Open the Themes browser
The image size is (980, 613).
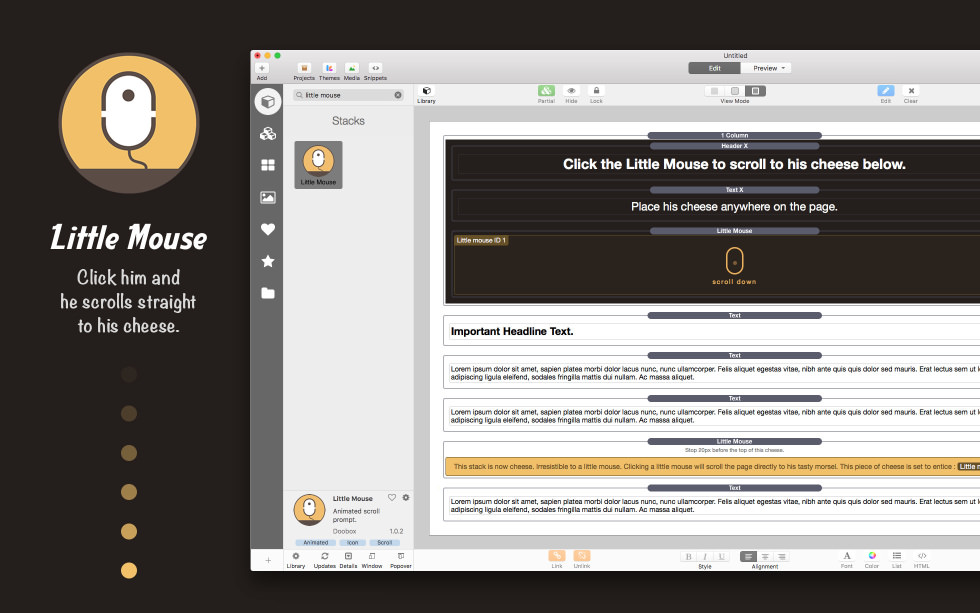(329, 68)
